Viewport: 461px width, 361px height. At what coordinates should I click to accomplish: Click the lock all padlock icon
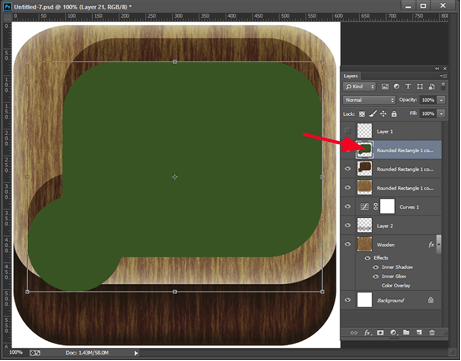click(394, 114)
